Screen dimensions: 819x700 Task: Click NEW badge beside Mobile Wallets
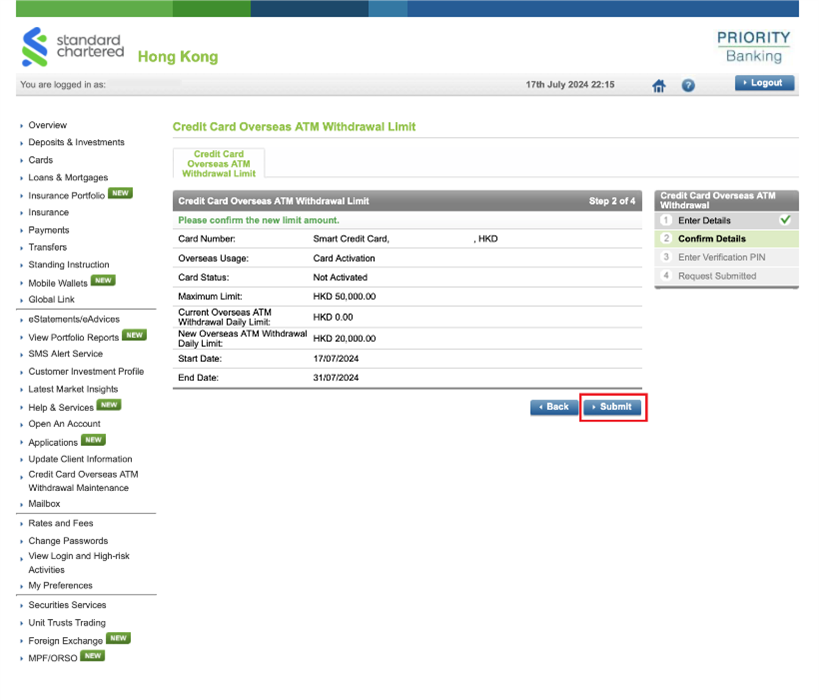(103, 282)
